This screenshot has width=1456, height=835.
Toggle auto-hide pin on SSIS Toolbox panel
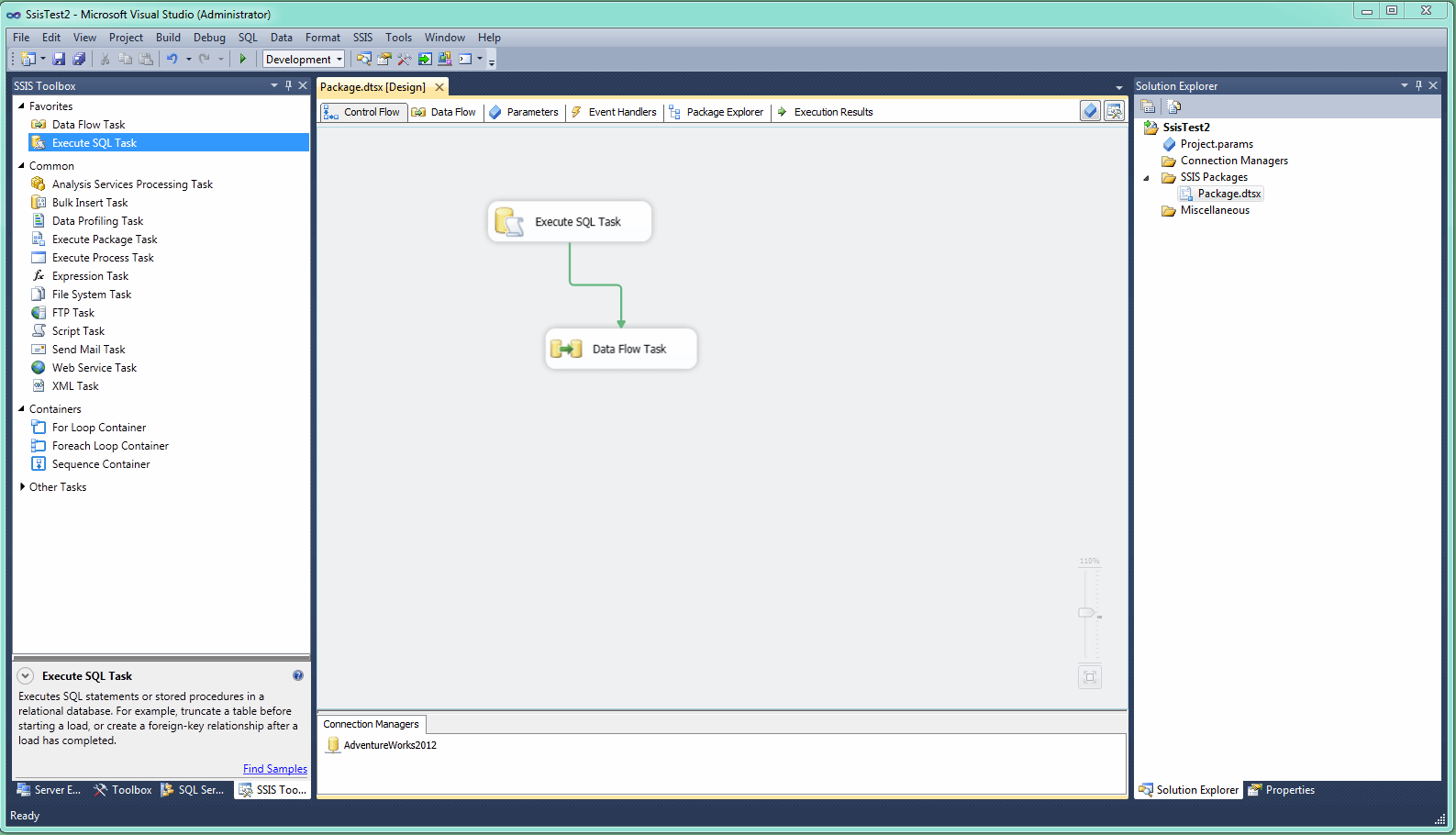point(288,85)
